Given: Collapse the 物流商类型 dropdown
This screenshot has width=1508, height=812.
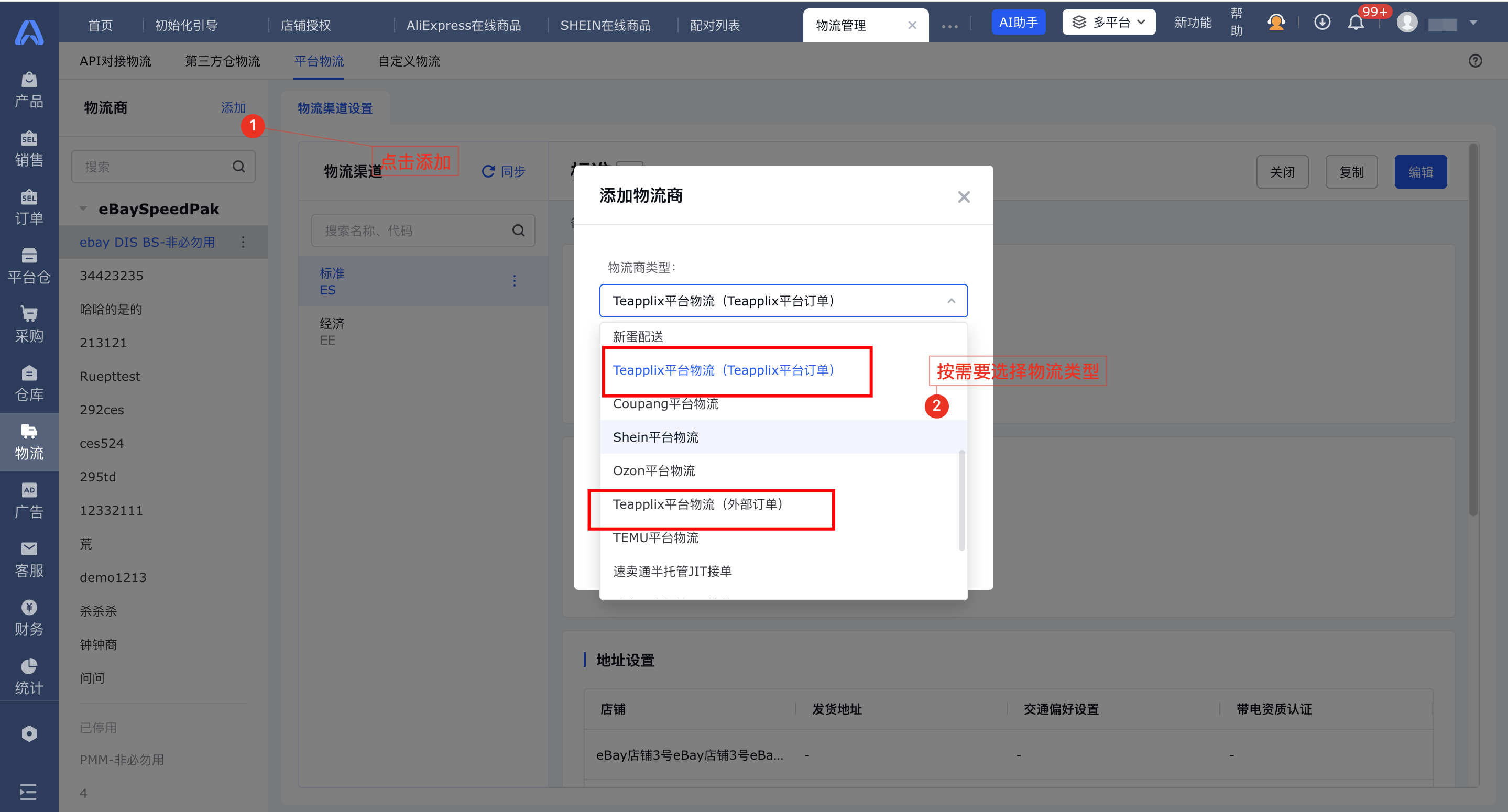Looking at the screenshot, I should pos(952,301).
